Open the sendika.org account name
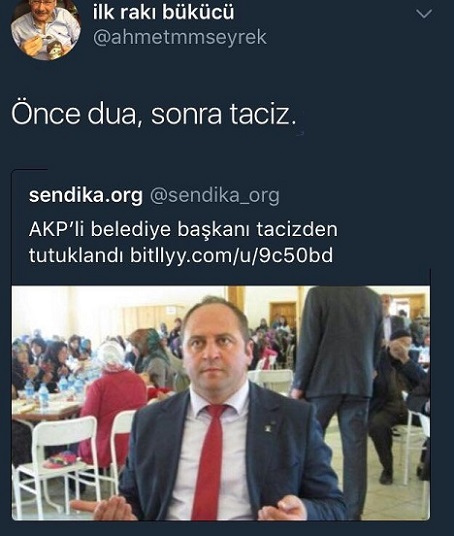454x536 pixels. (85, 196)
